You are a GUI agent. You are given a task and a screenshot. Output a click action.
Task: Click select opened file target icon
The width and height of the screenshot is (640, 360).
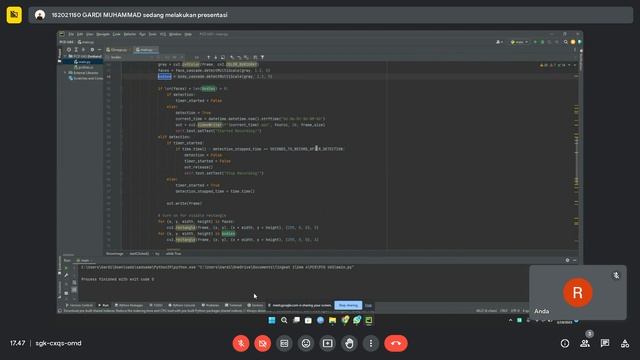[x=69, y=49]
